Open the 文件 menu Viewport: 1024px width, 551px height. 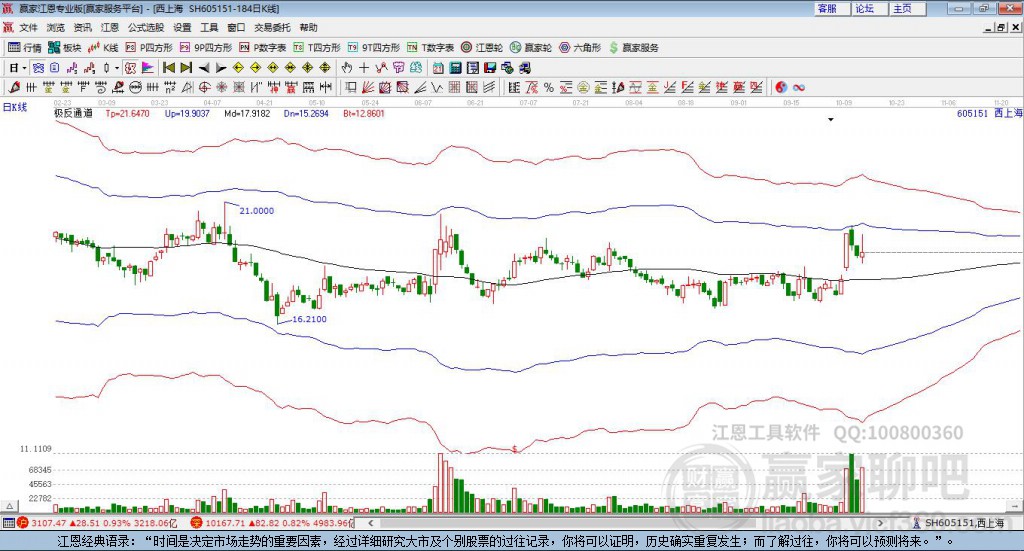tap(29, 27)
